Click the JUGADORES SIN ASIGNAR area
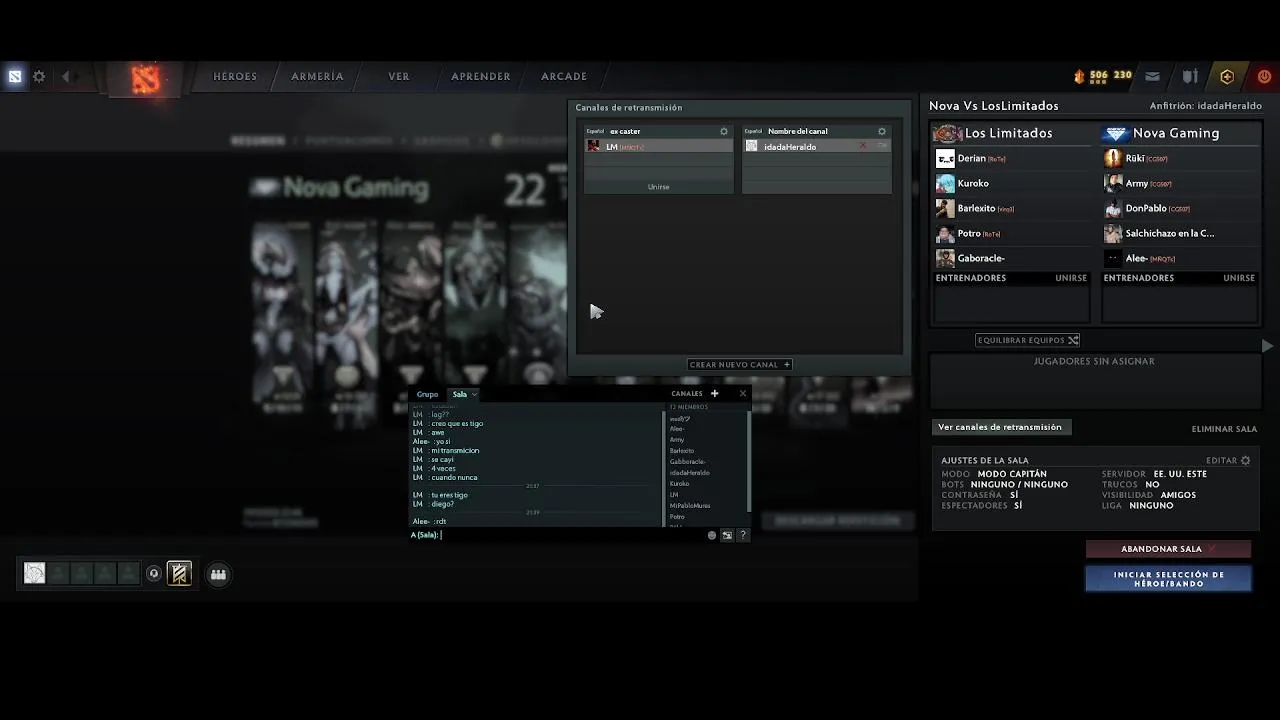 coord(1095,381)
